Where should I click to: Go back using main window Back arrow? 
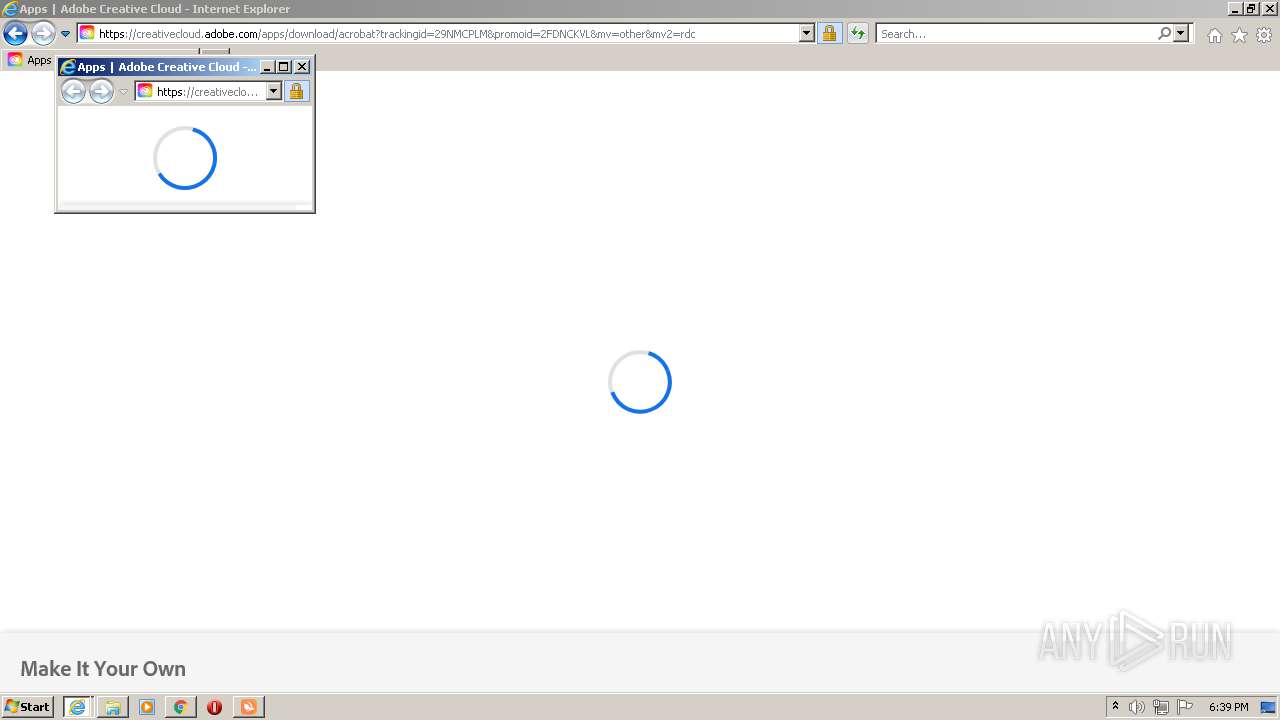click(15, 33)
